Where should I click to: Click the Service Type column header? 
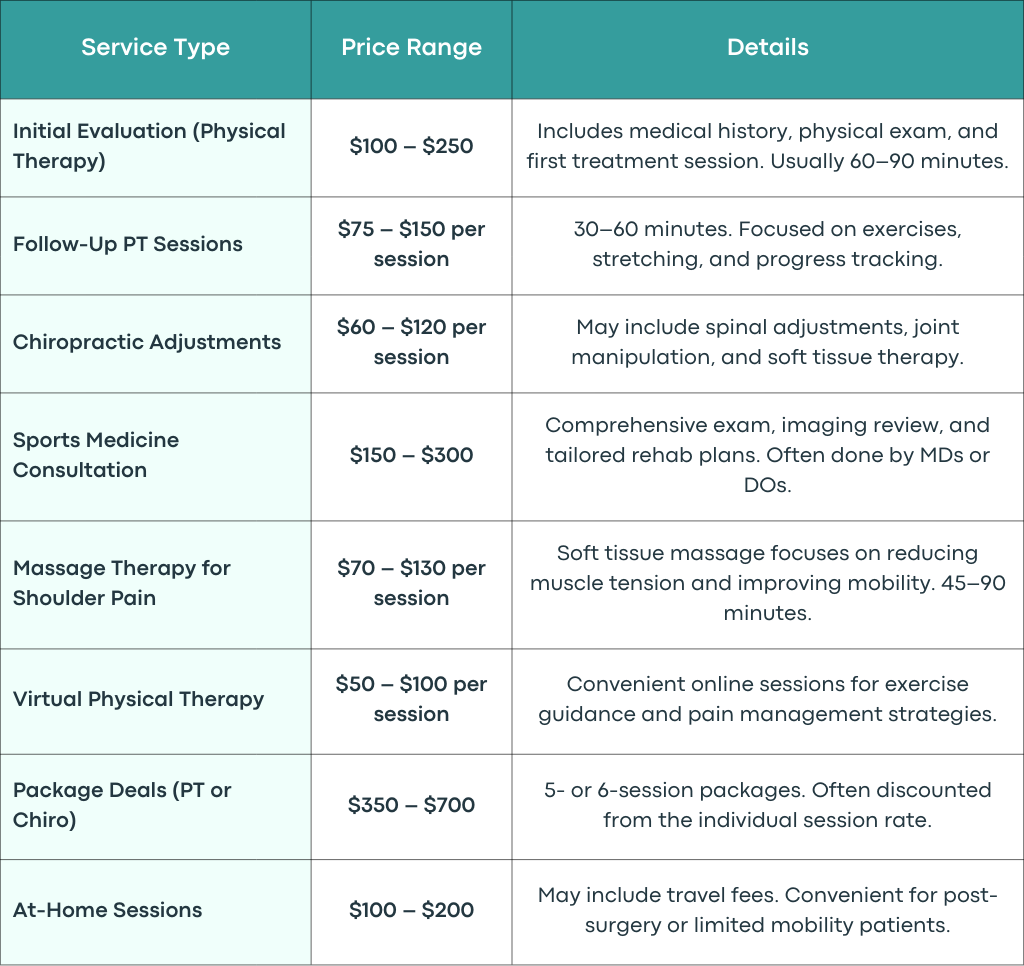[155, 49]
